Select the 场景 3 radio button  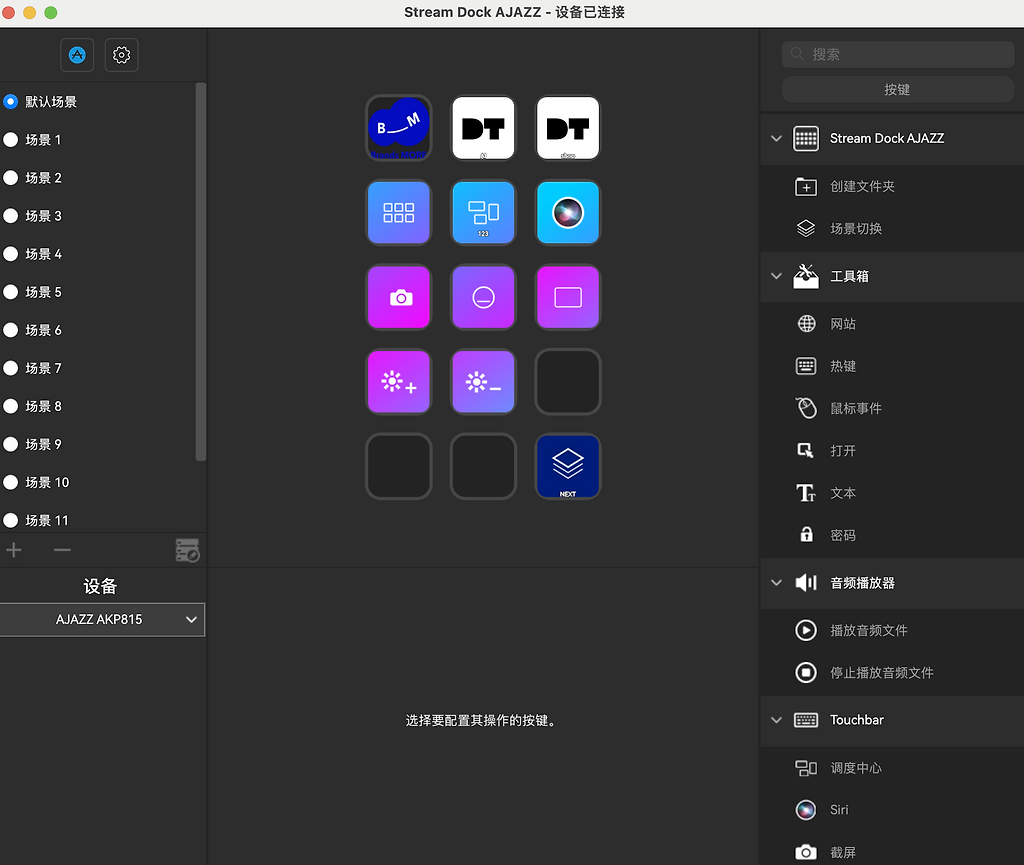10,216
